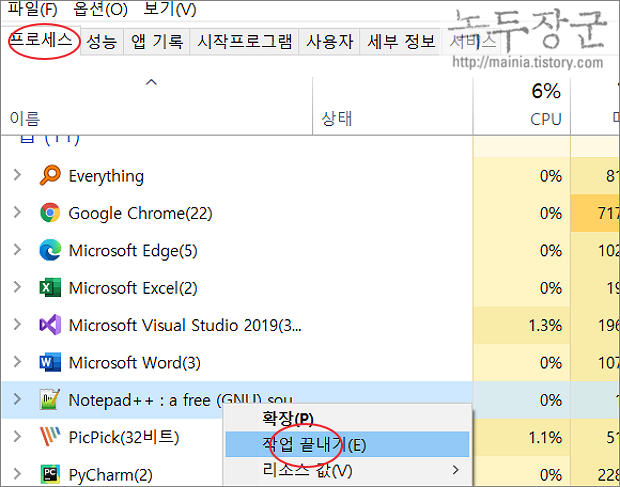Select the Everything process name
This screenshot has width=620, height=487.
coord(106,176)
